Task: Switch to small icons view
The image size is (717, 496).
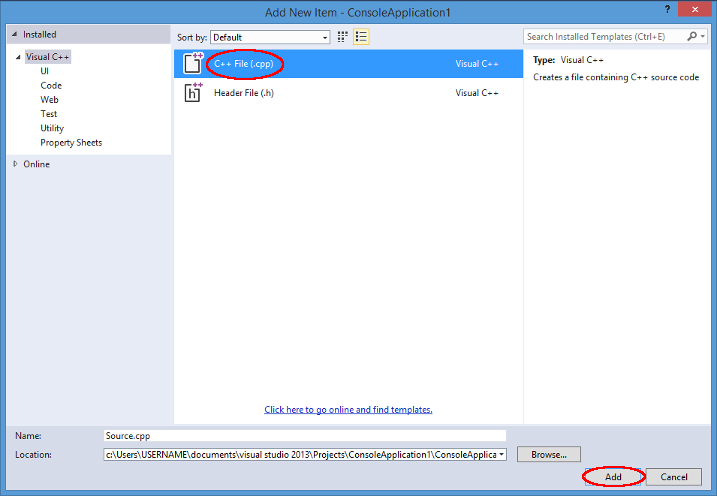Action: (342, 37)
